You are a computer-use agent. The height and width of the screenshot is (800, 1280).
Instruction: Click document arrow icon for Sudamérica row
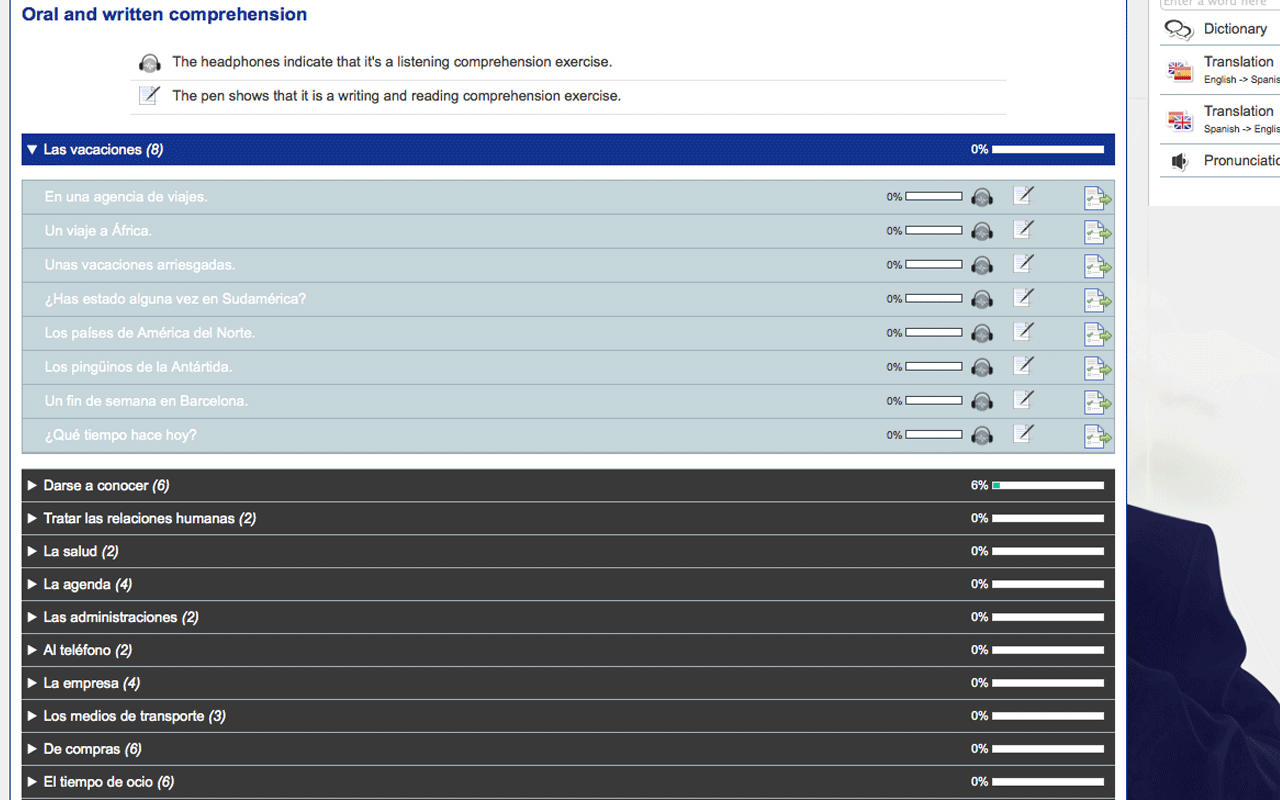[1097, 300]
